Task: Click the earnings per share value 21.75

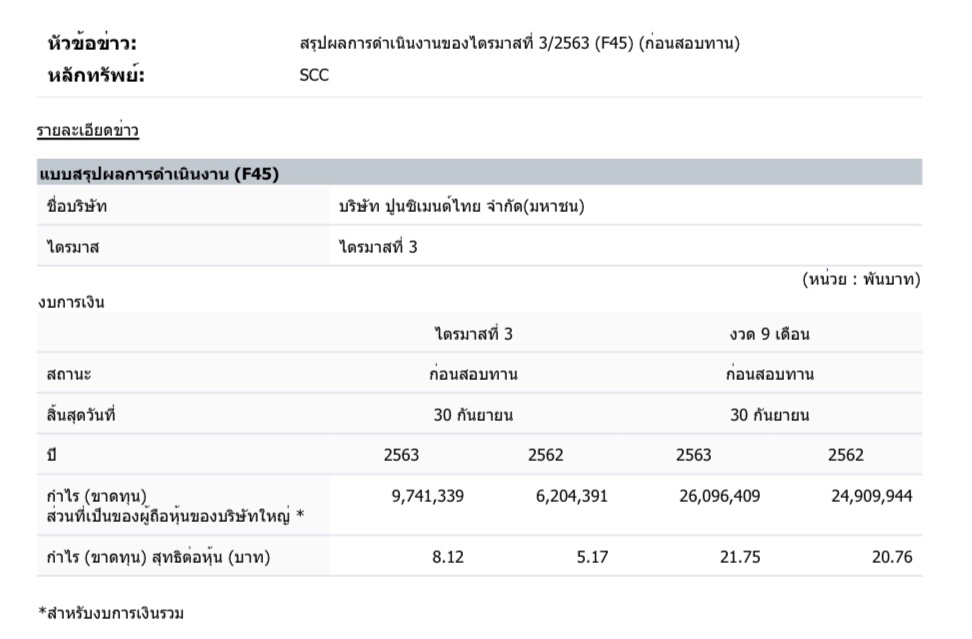Action: (741, 557)
